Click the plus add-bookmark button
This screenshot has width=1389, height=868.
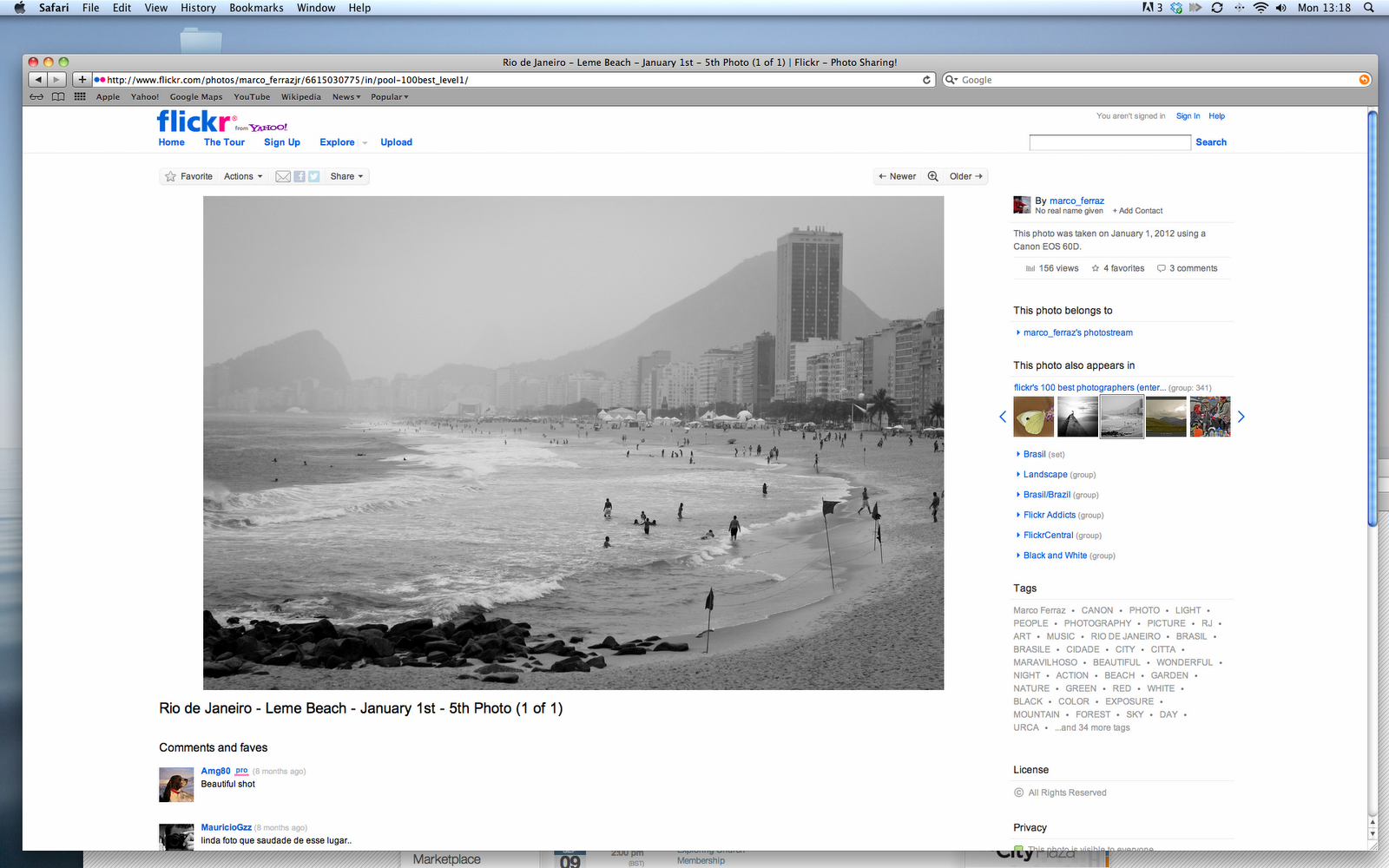(82, 80)
